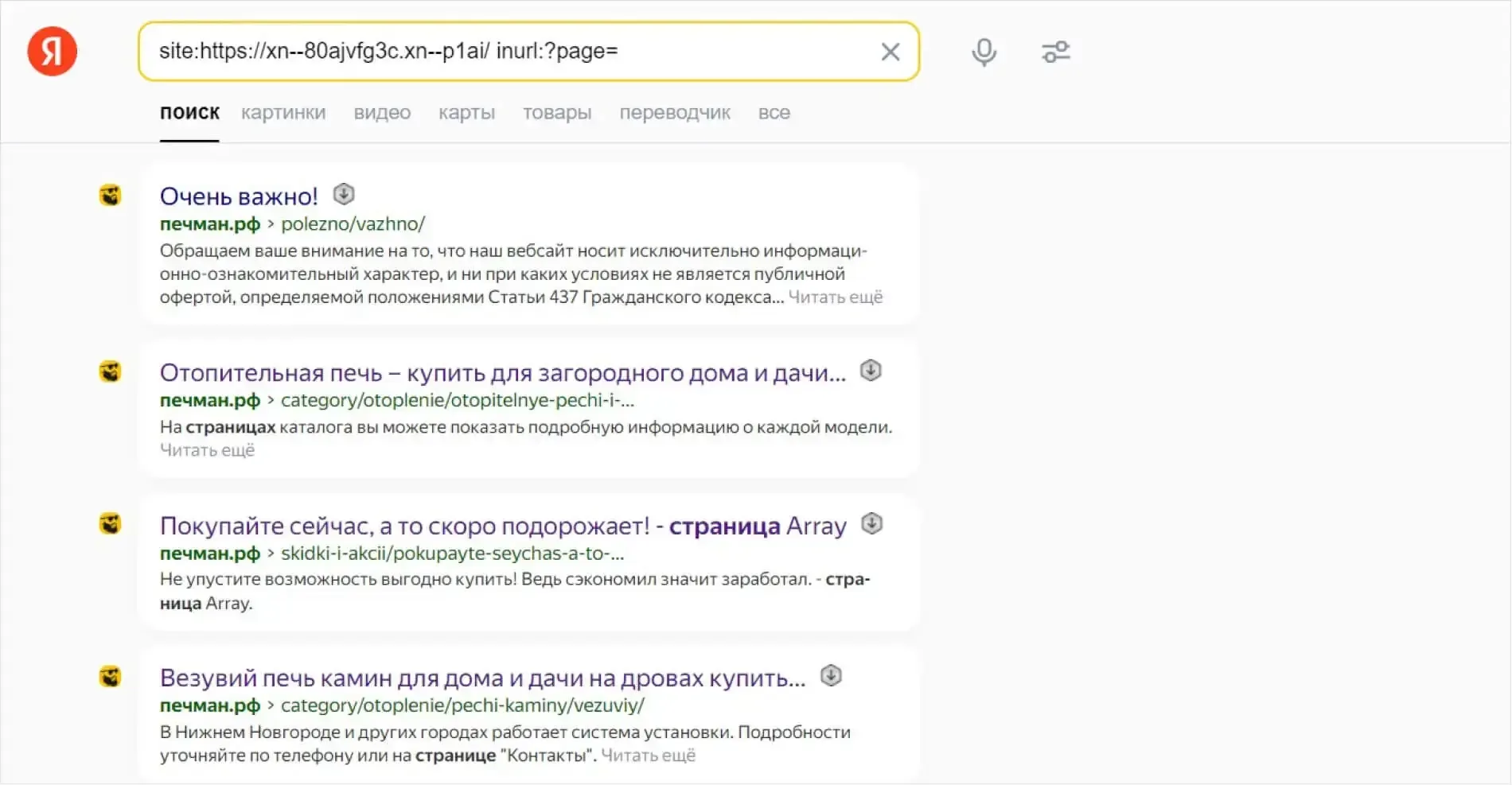Activate voice search with the microphone icon
The image size is (1512, 785).
pos(984,51)
